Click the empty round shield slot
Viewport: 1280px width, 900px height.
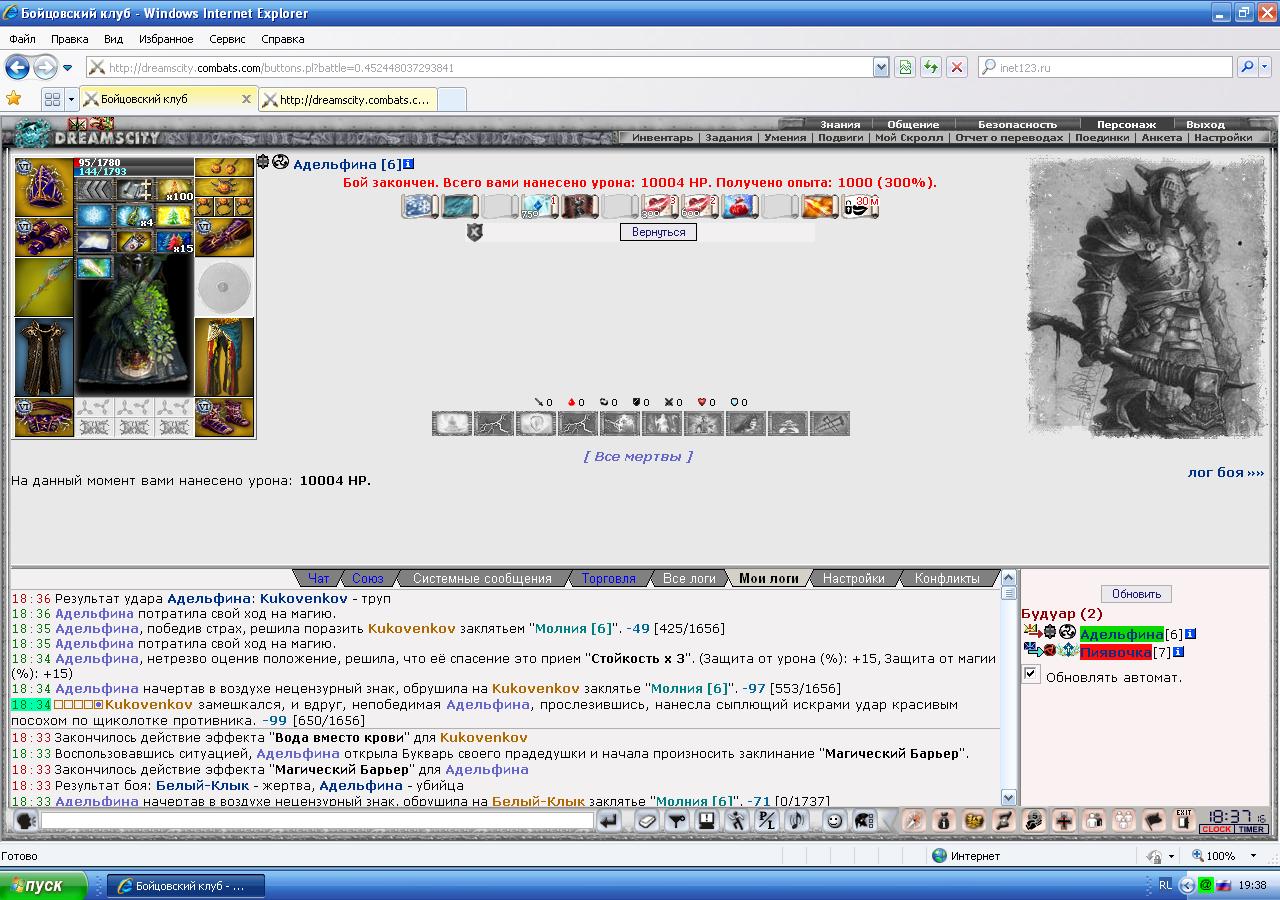[224, 288]
